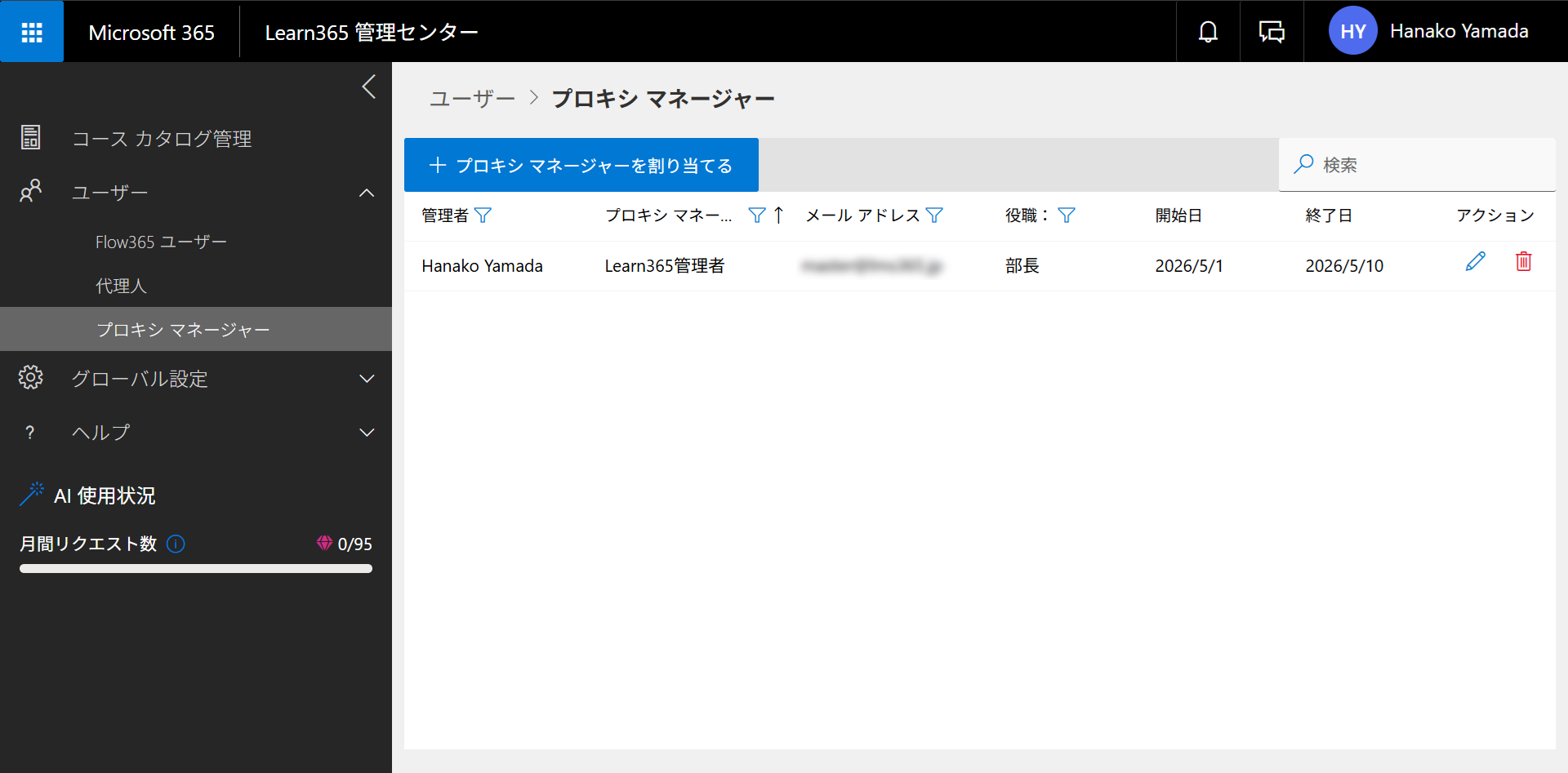Click プロキシ マネージャーを割り当てる button
The width and height of the screenshot is (1568, 773).
coord(581,165)
